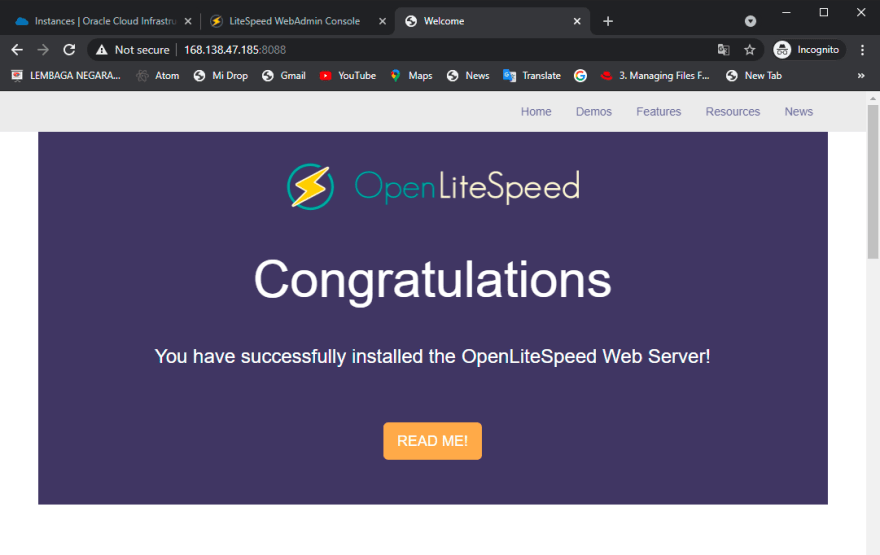Open the LEMBAGA NEGARA bookmark

pos(66,76)
